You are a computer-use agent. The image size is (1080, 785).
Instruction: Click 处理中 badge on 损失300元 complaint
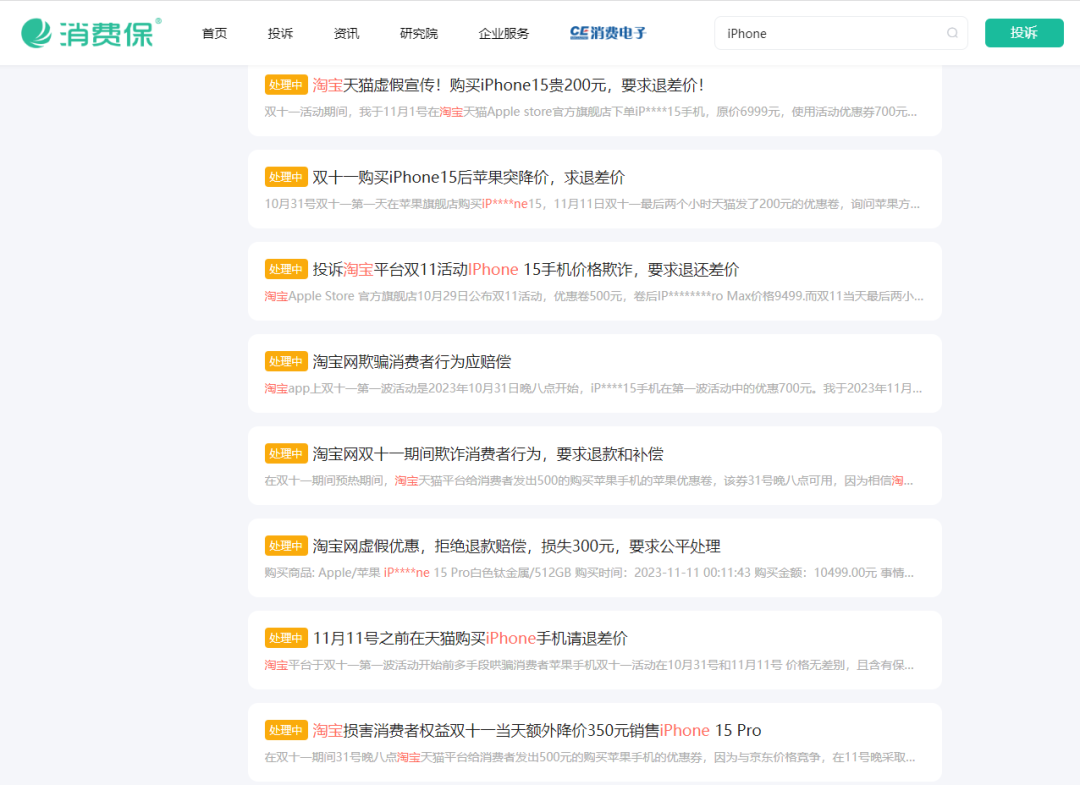(286, 547)
